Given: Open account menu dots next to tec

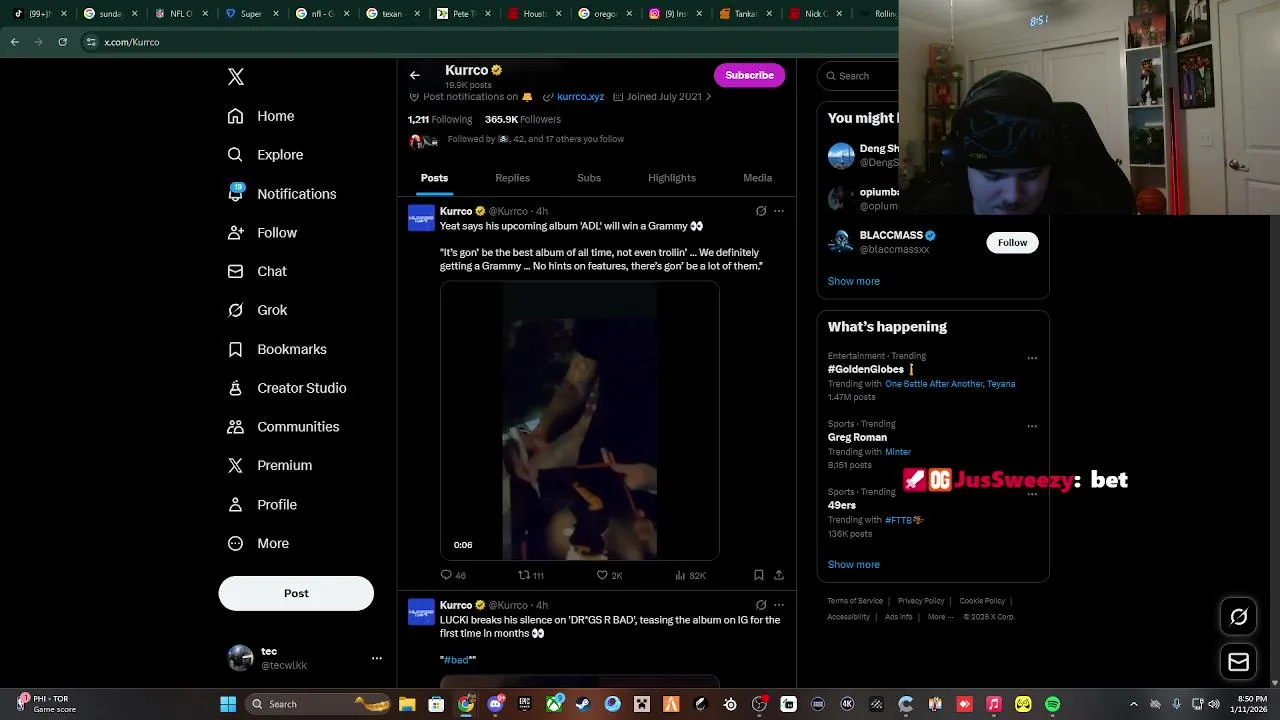Looking at the screenshot, I should click(x=377, y=658).
